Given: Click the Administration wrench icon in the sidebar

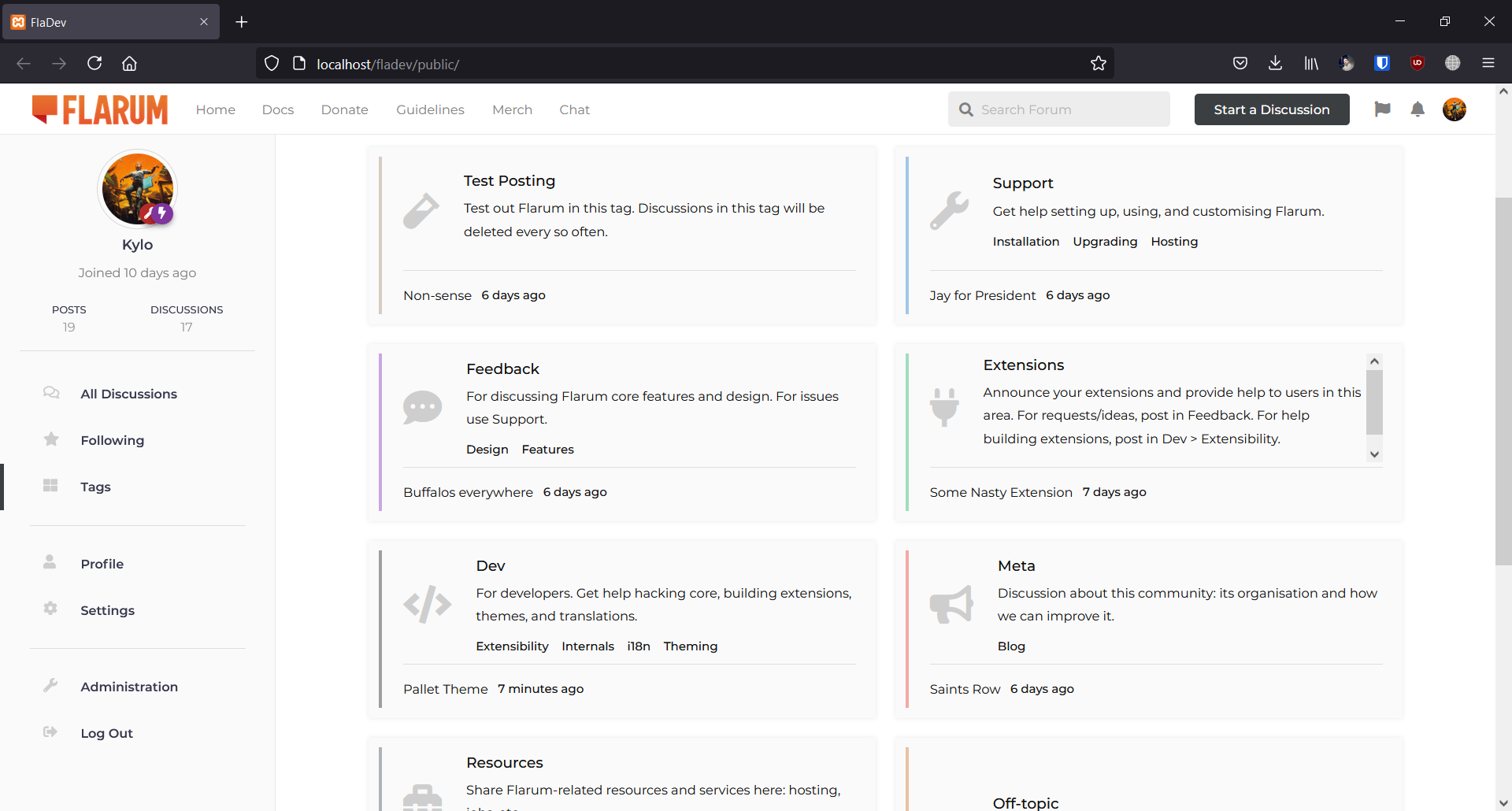Looking at the screenshot, I should point(50,686).
